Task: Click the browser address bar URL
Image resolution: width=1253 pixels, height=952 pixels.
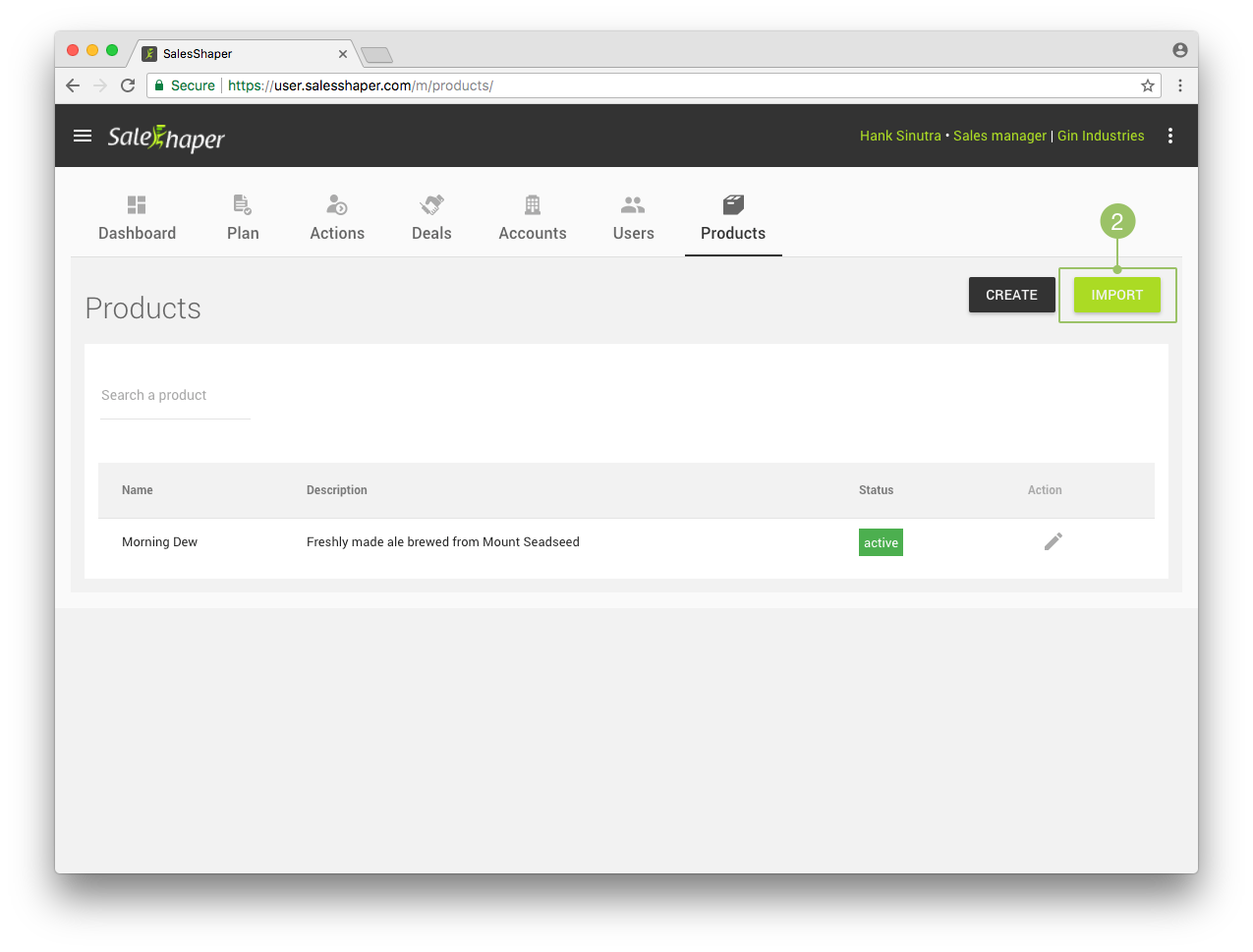Action: [361, 85]
